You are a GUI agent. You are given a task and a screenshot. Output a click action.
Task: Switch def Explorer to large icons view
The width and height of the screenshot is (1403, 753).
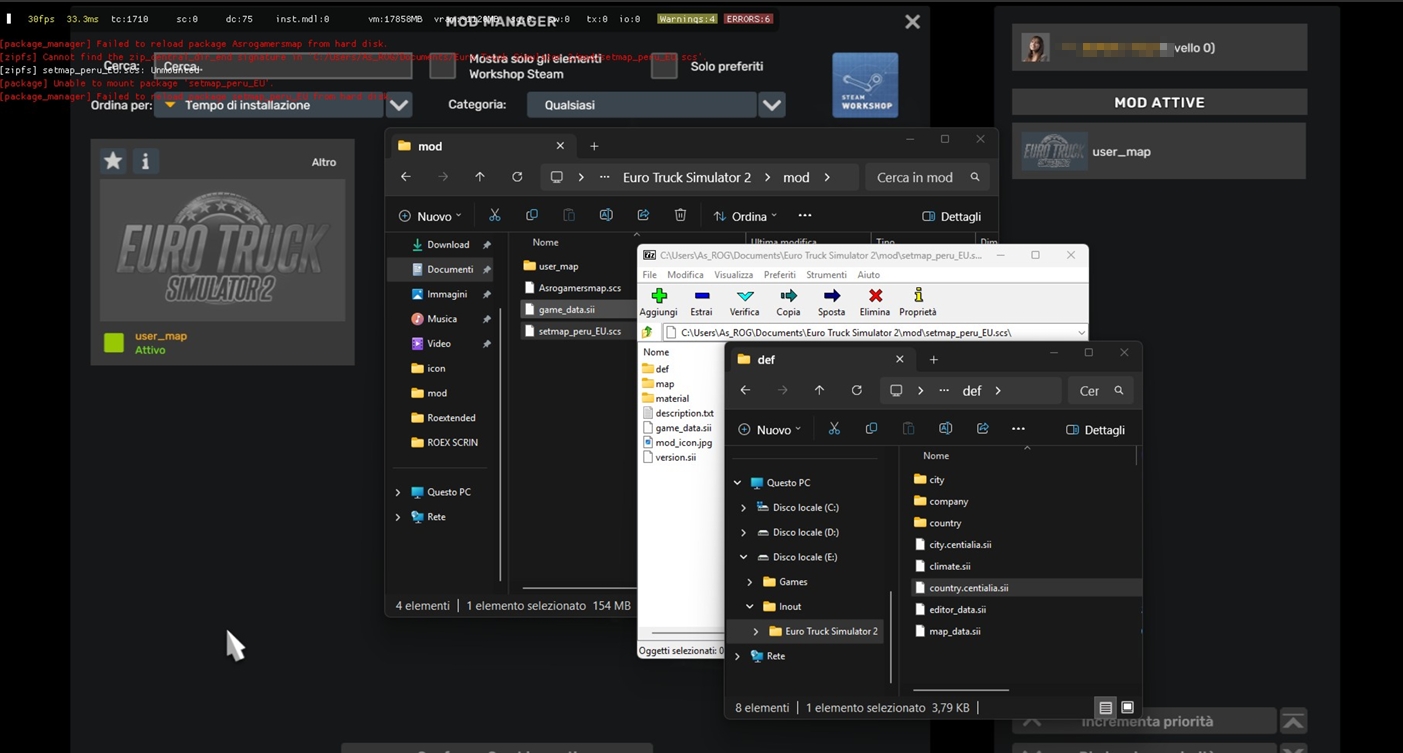coord(1127,707)
